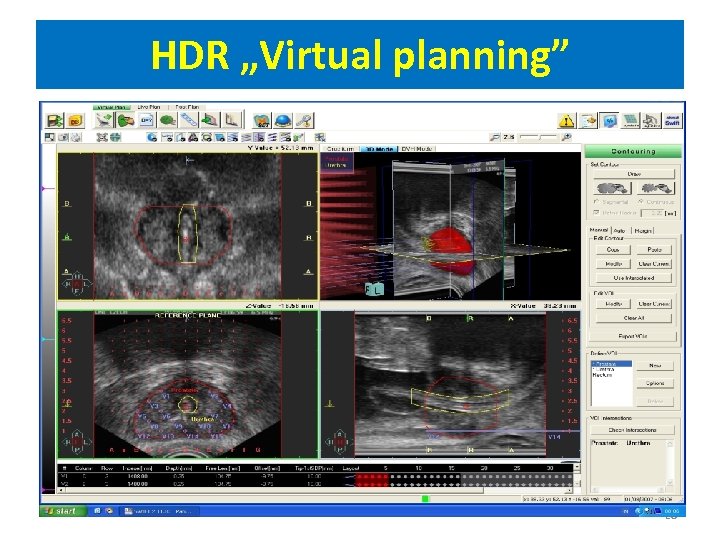
Task: Switch to the Live Plan tab
Action: 149,107
